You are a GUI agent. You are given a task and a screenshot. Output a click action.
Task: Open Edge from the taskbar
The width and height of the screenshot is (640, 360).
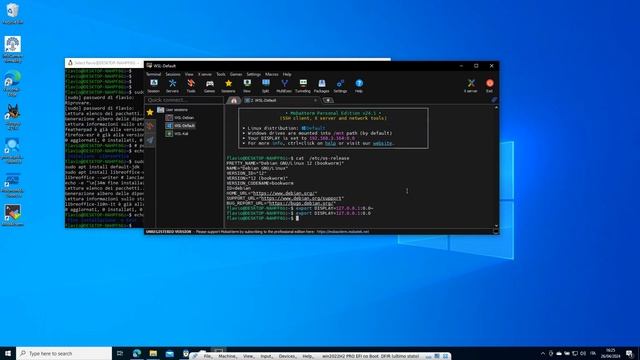[x=137, y=353]
